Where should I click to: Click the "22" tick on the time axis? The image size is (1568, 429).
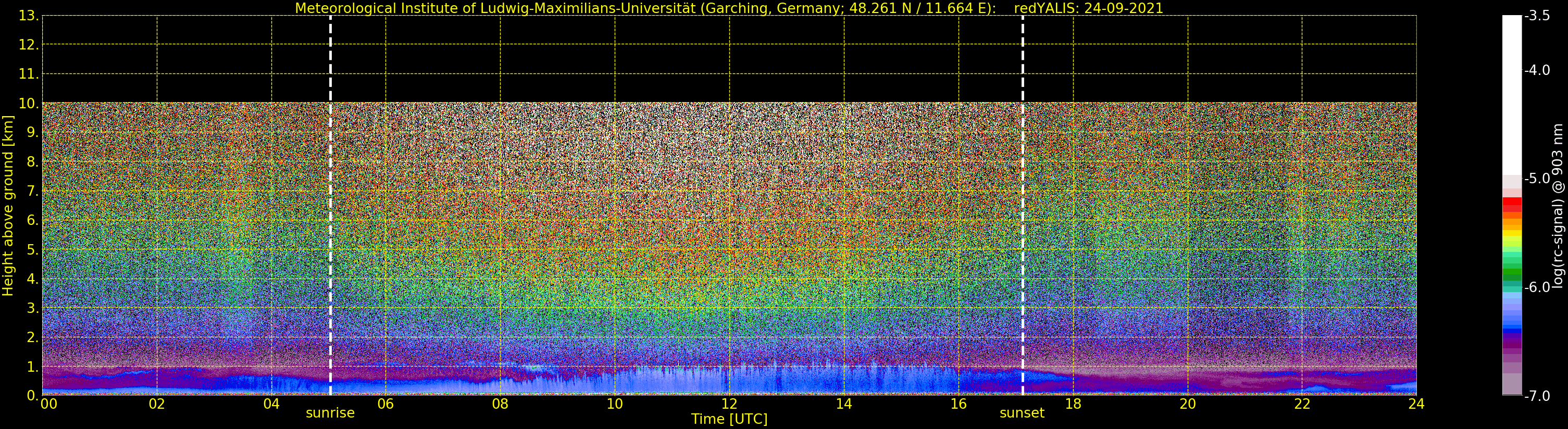(x=1302, y=404)
